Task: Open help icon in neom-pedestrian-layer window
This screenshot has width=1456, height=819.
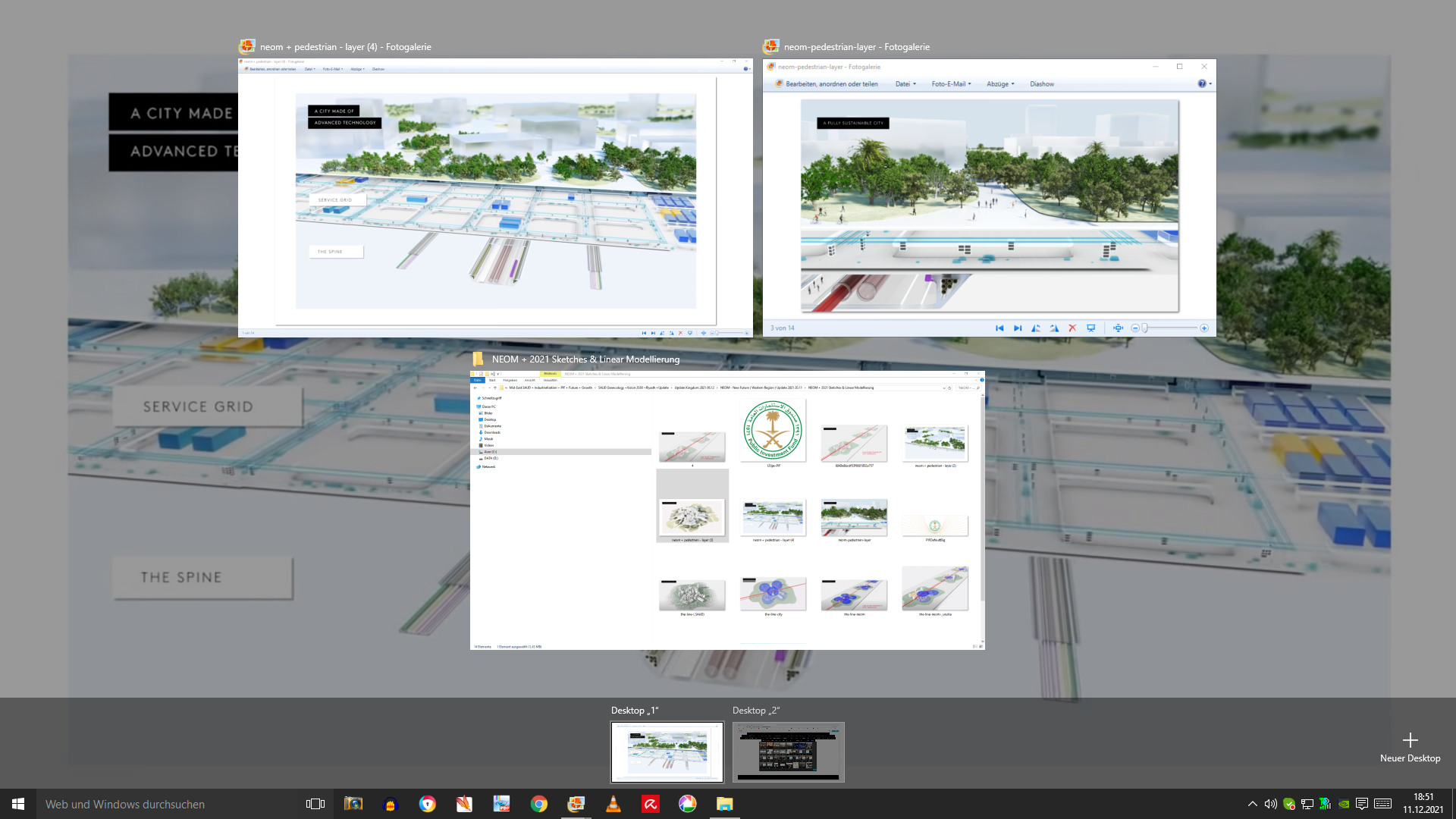Action: click(1202, 84)
